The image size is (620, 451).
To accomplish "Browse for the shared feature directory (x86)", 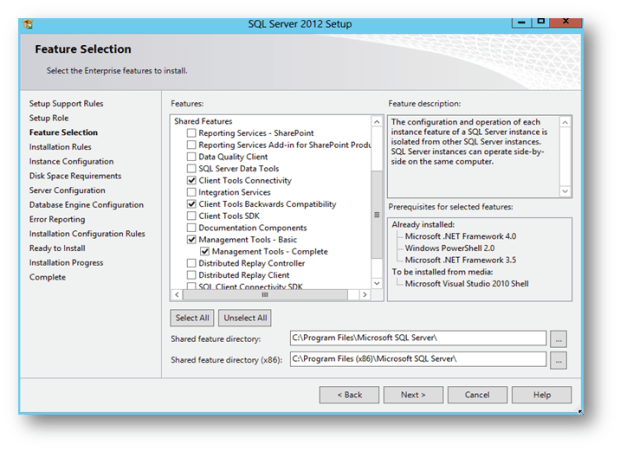I will (x=559, y=360).
